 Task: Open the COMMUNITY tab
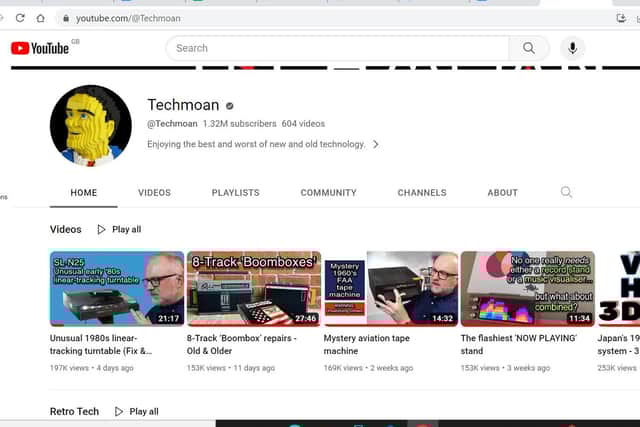[329, 193]
